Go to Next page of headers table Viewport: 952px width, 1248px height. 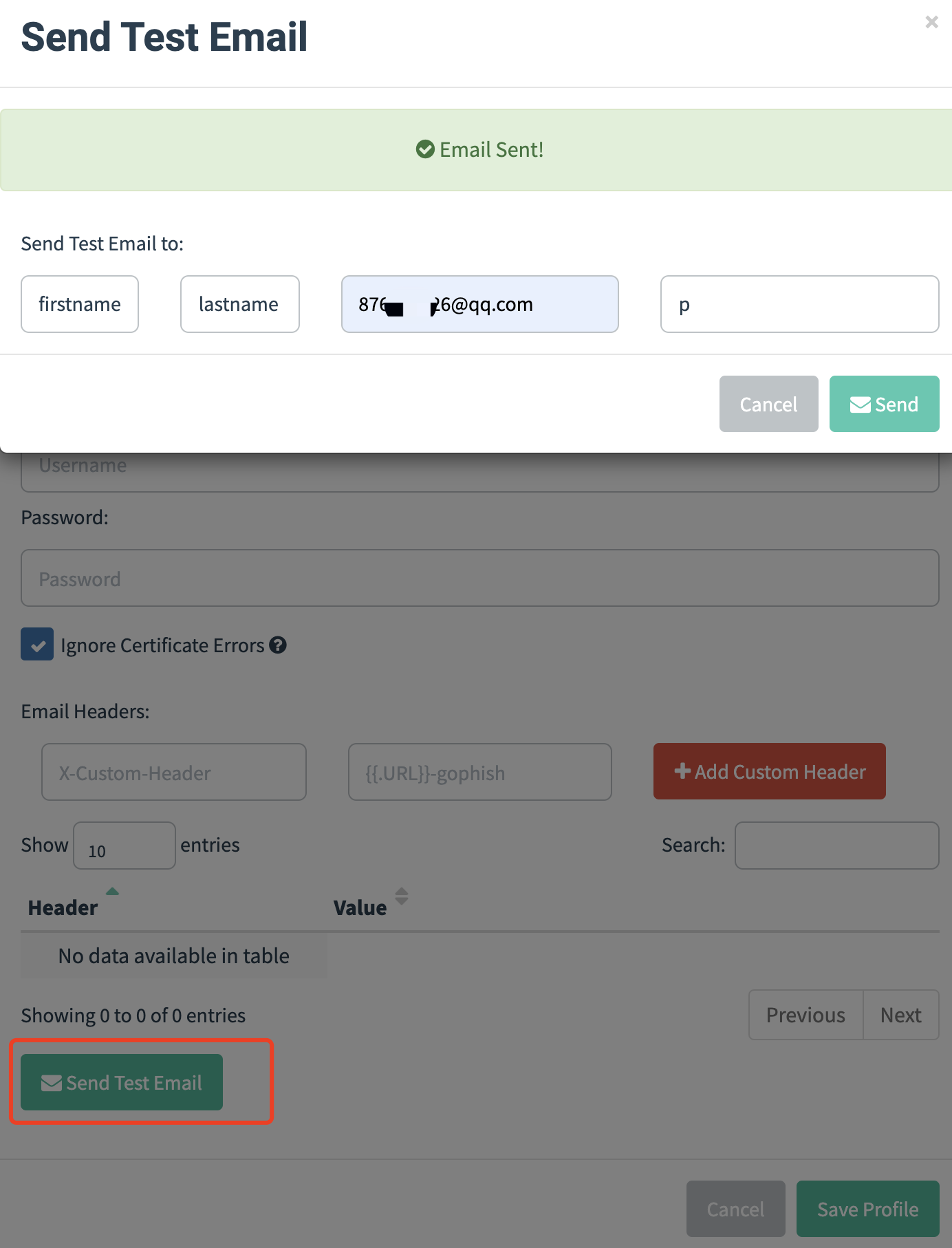tap(901, 1015)
